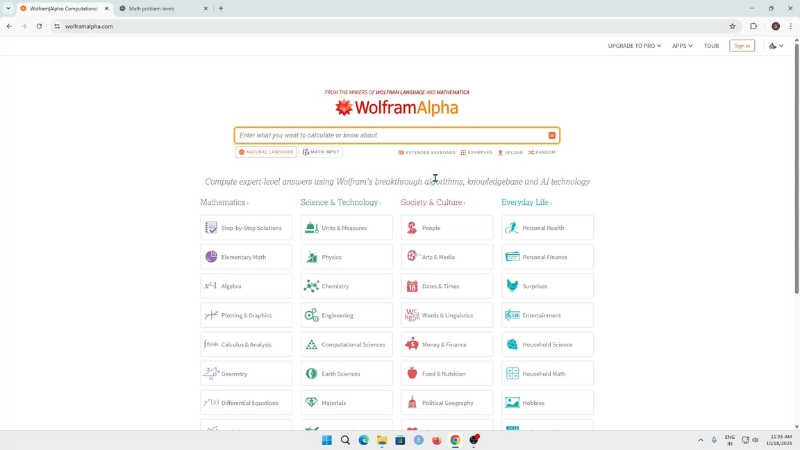The image size is (800, 450).
Task: Open the Tour page
Action: [x=711, y=46]
